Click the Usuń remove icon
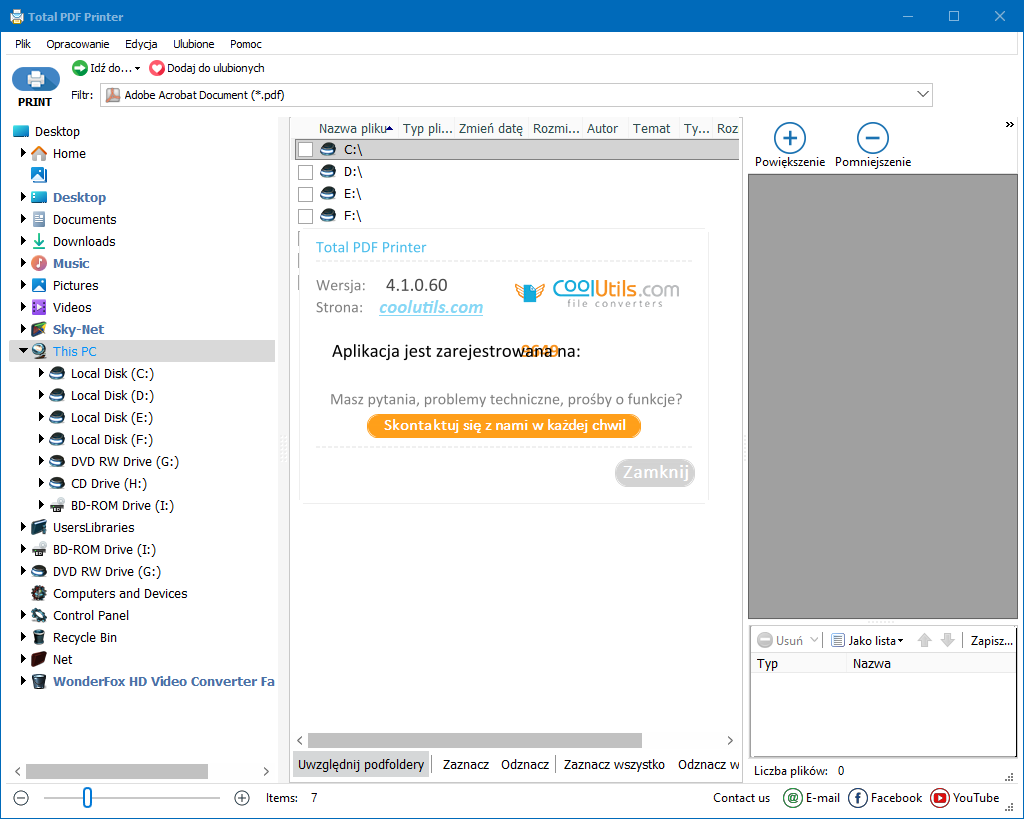1024x819 pixels. tap(764, 640)
